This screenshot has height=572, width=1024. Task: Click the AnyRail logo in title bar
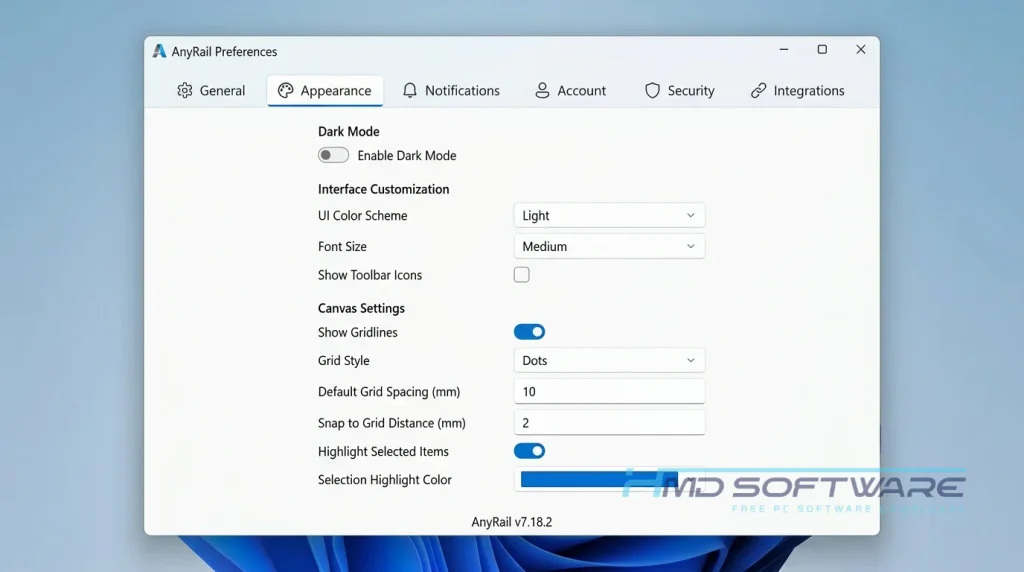[x=159, y=51]
